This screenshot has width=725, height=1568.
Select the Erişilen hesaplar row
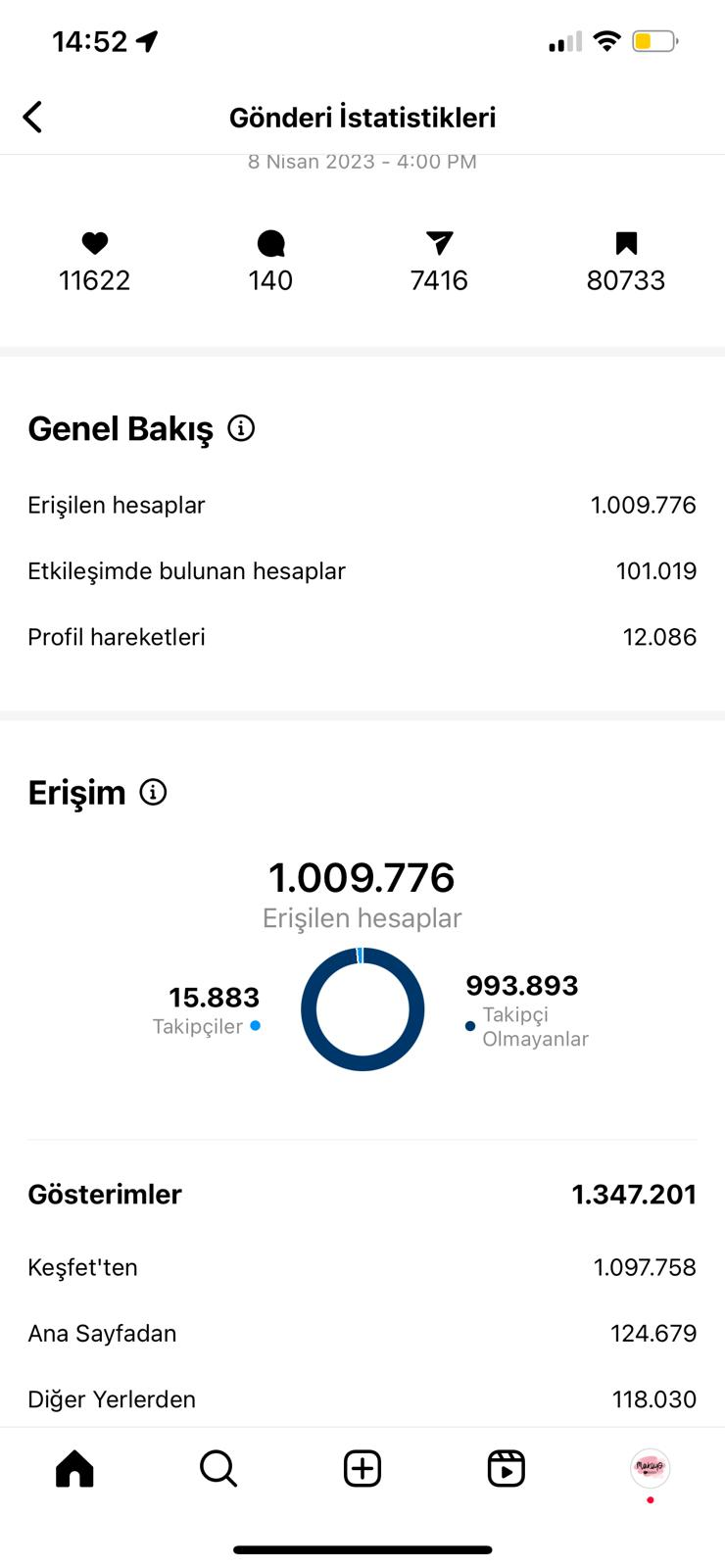(362, 505)
